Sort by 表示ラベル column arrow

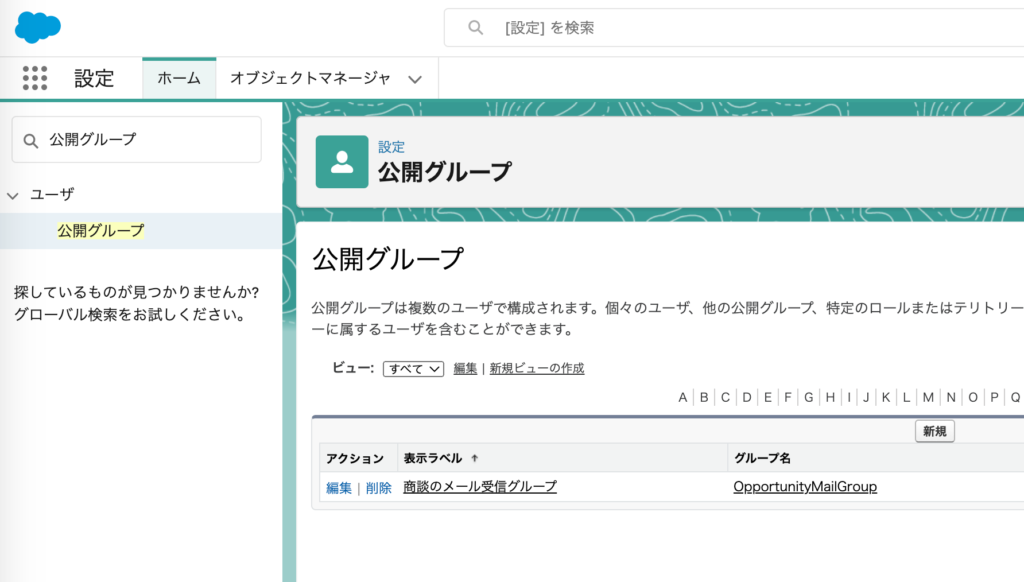474,458
